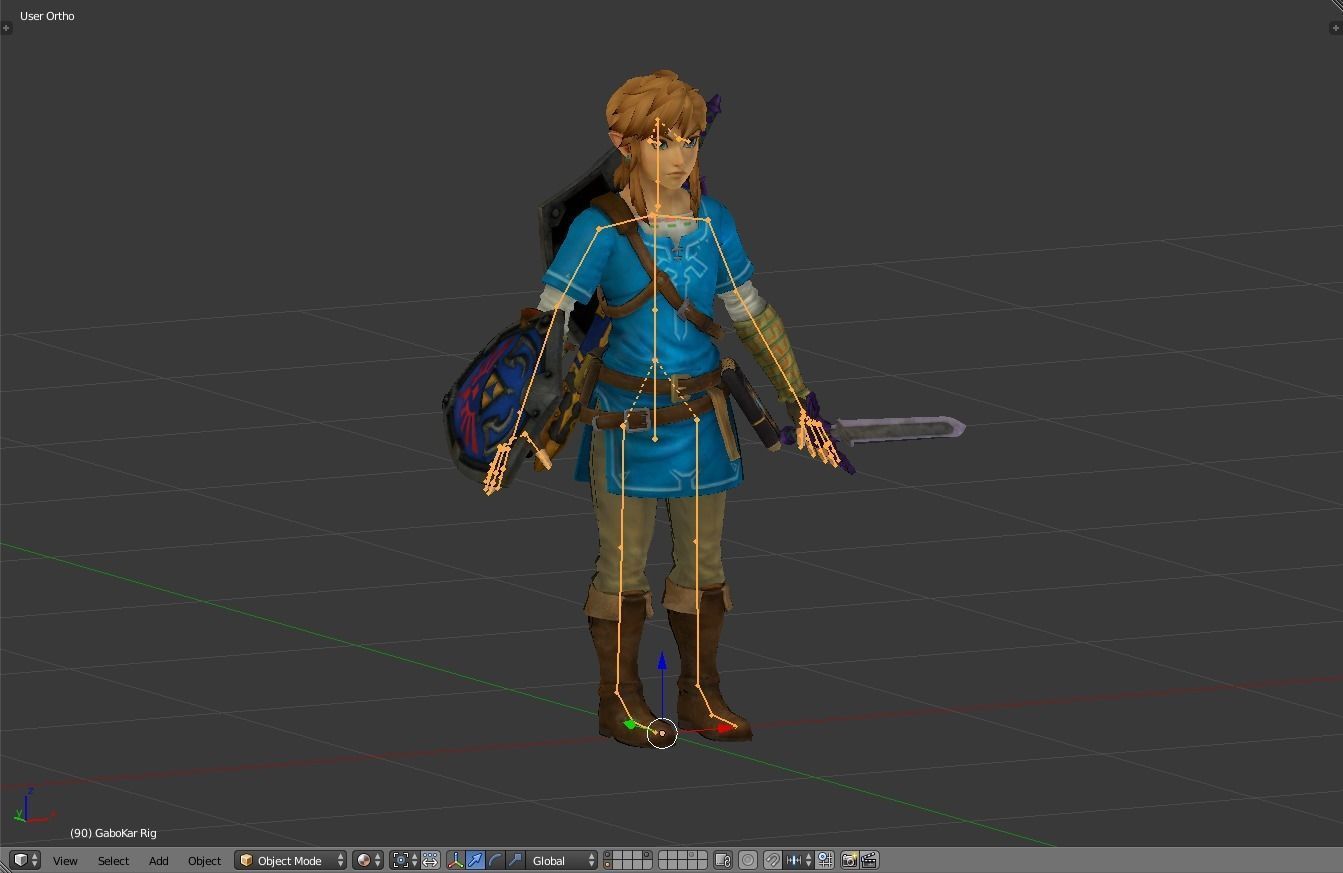The height and width of the screenshot is (873, 1343).
Task: Click the fifth layer button in top row
Action: [647, 855]
